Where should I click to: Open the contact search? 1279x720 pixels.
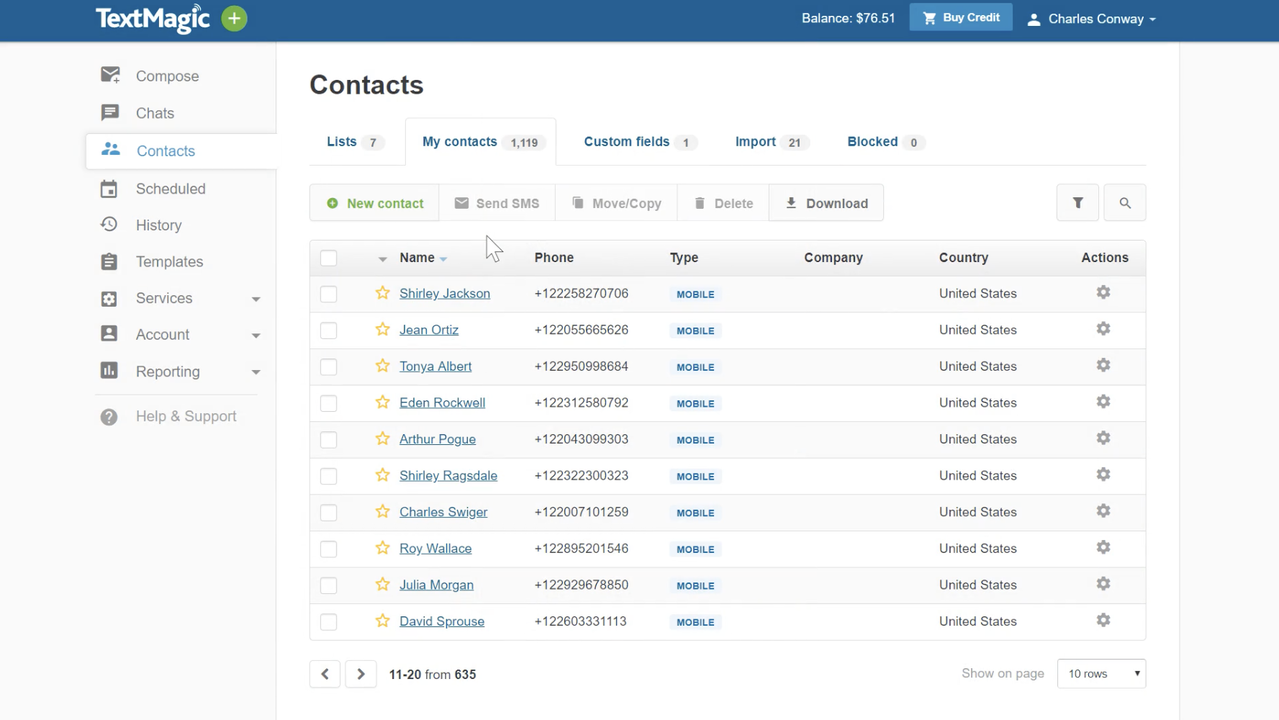pyautogui.click(x=1124, y=202)
